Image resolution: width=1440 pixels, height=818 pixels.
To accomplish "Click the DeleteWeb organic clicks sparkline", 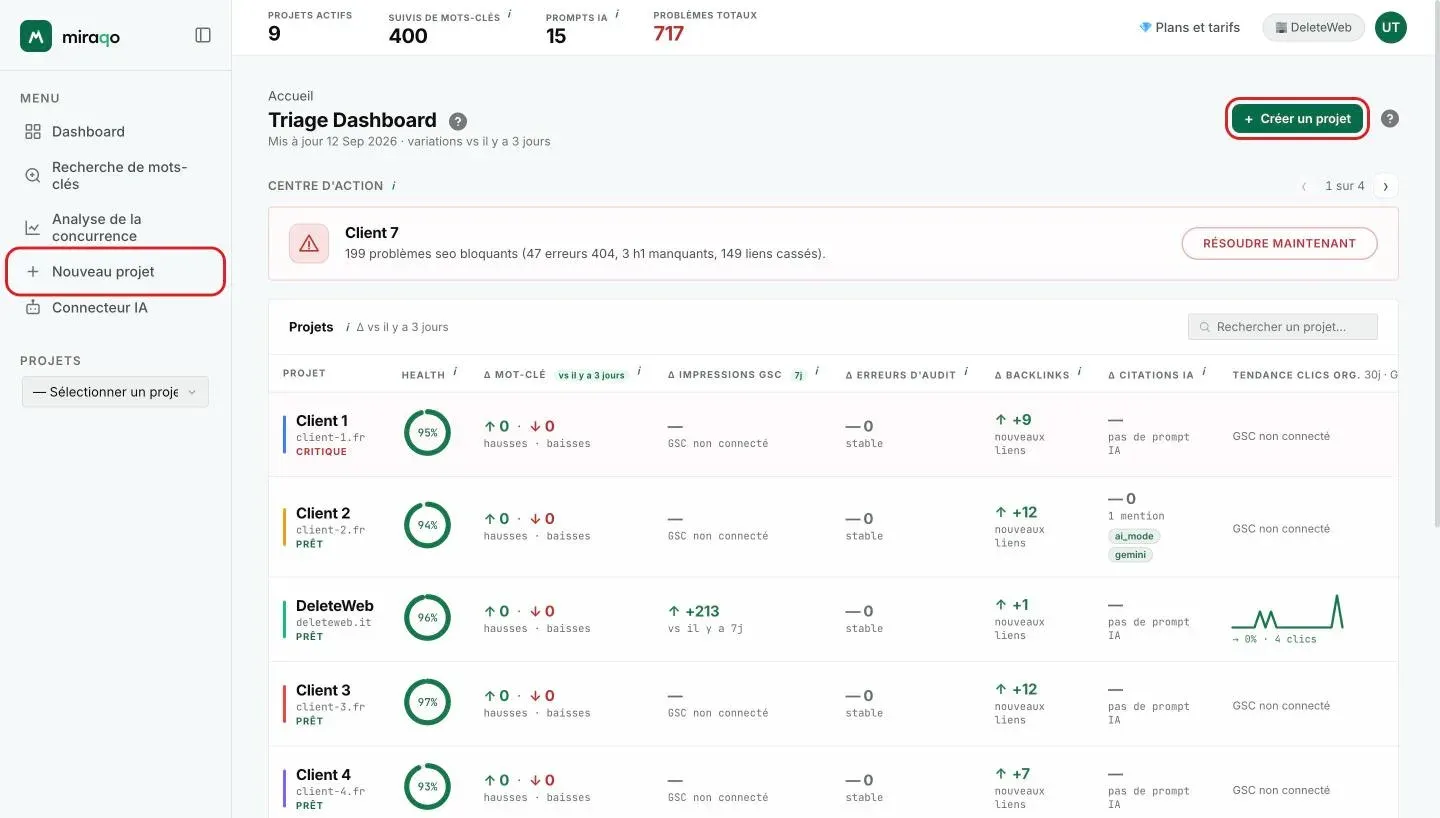I will tap(1288, 611).
